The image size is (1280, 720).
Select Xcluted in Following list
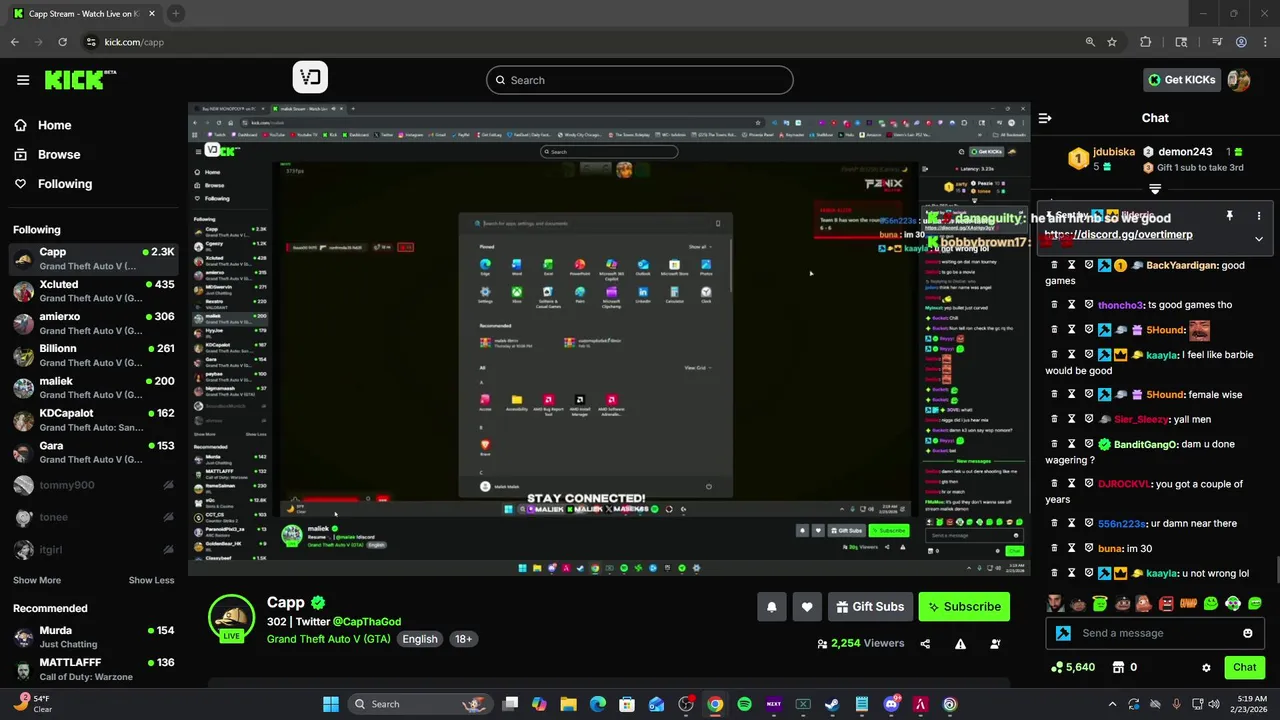(x=94, y=291)
